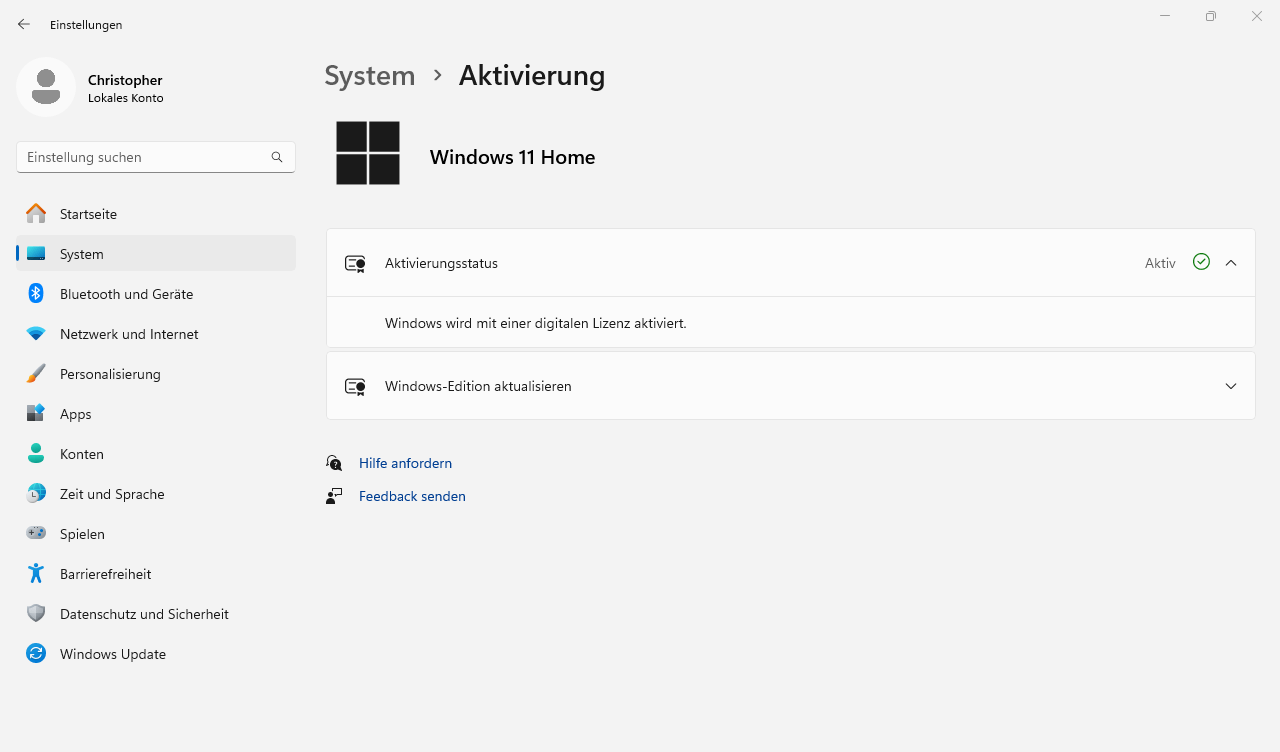Click Windows-Edition aktualisieren row label
This screenshot has height=752, width=1280.
(478, 386)
